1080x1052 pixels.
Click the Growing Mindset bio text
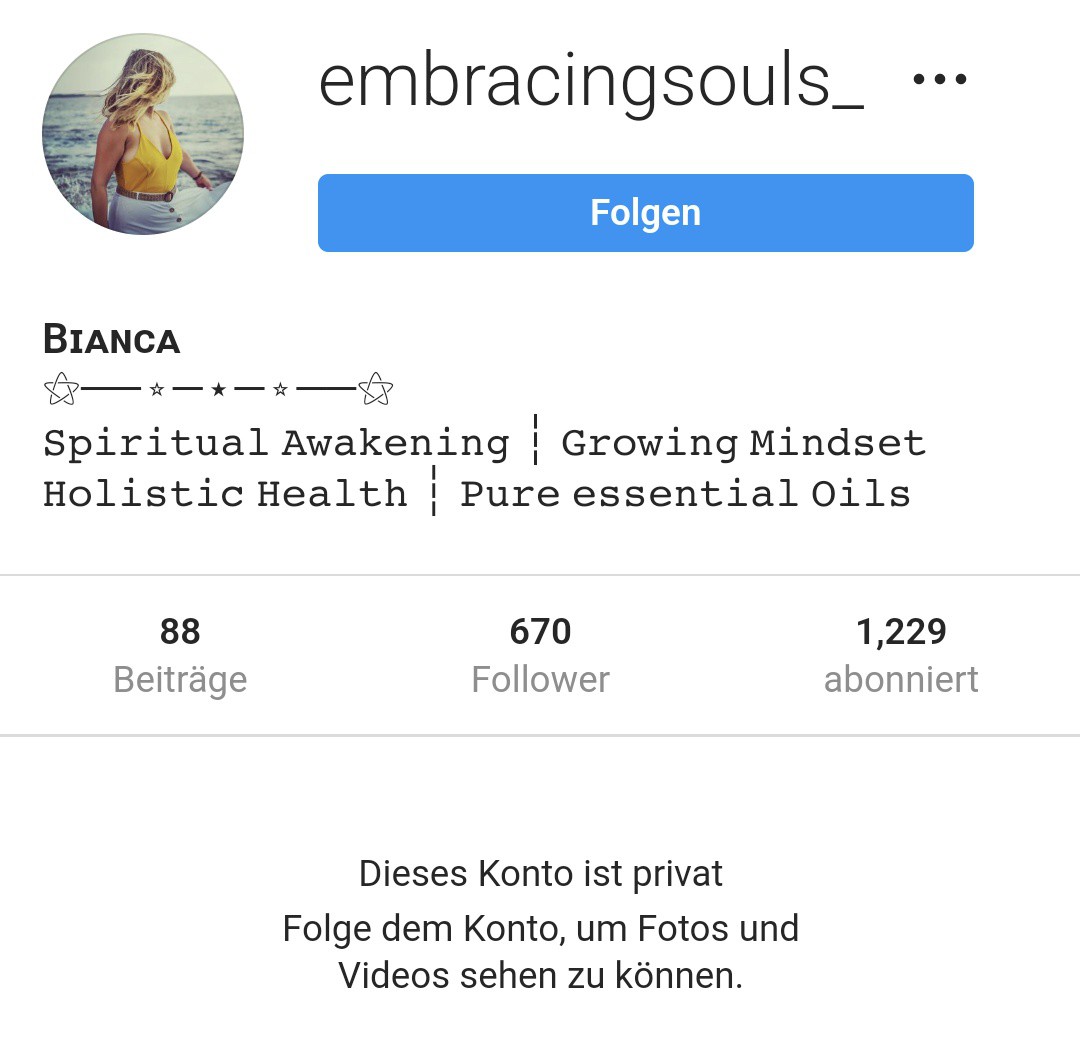(x=743, y=443)
